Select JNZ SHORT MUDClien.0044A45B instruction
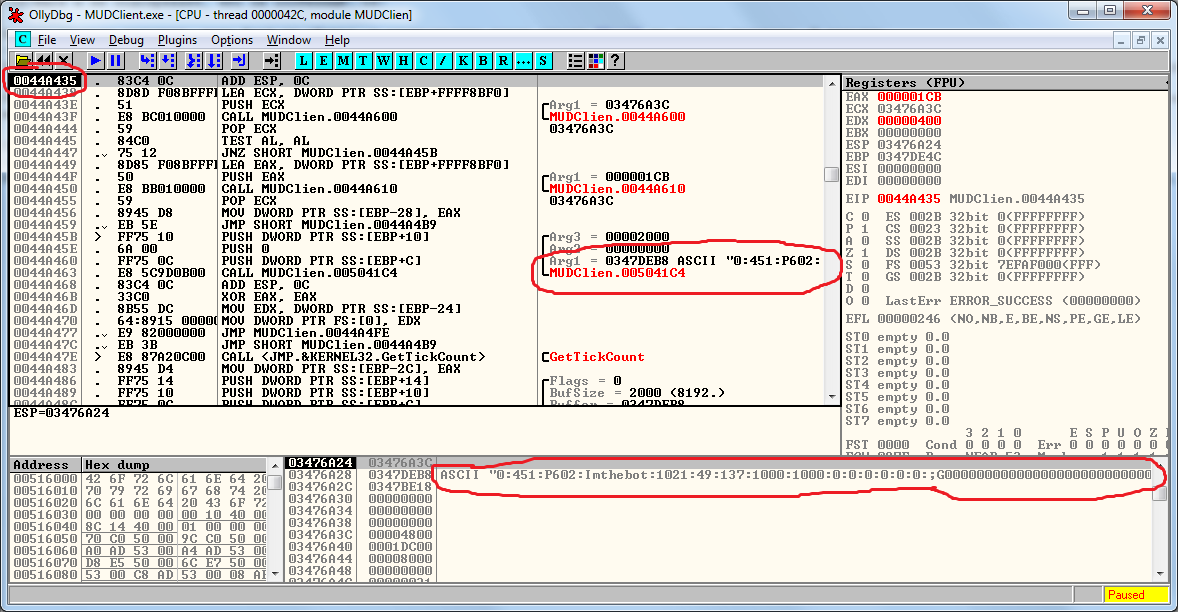Screen dimensions: 1178x612 pyautogui.click(x=319, y=152)
